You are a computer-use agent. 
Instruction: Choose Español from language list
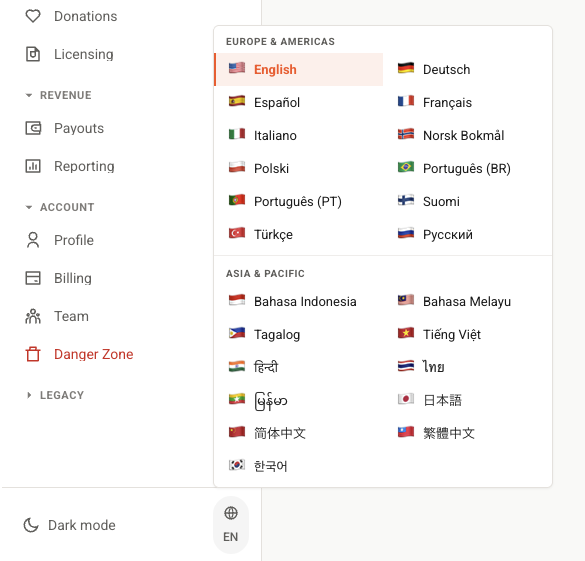click(x=298, y=102)
